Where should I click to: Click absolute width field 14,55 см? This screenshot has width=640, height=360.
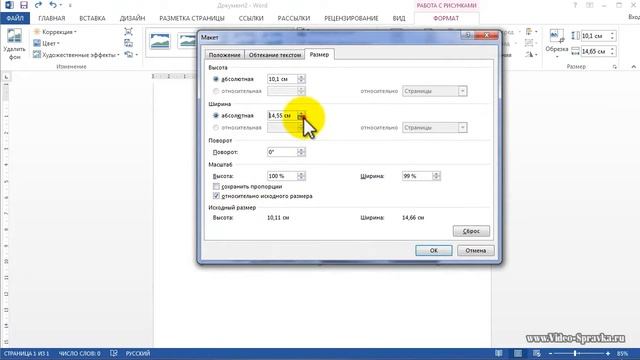pyautogui.click(x=282, y=116)
